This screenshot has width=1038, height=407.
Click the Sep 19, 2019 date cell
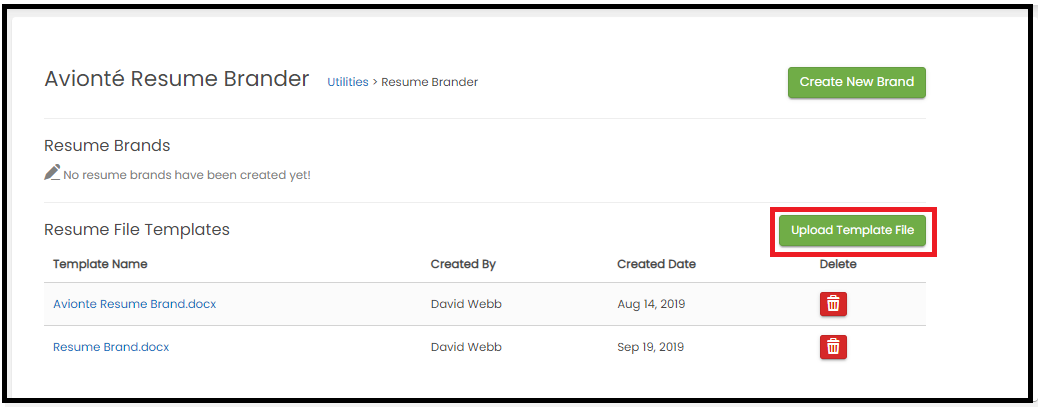(x=651, y=347)
